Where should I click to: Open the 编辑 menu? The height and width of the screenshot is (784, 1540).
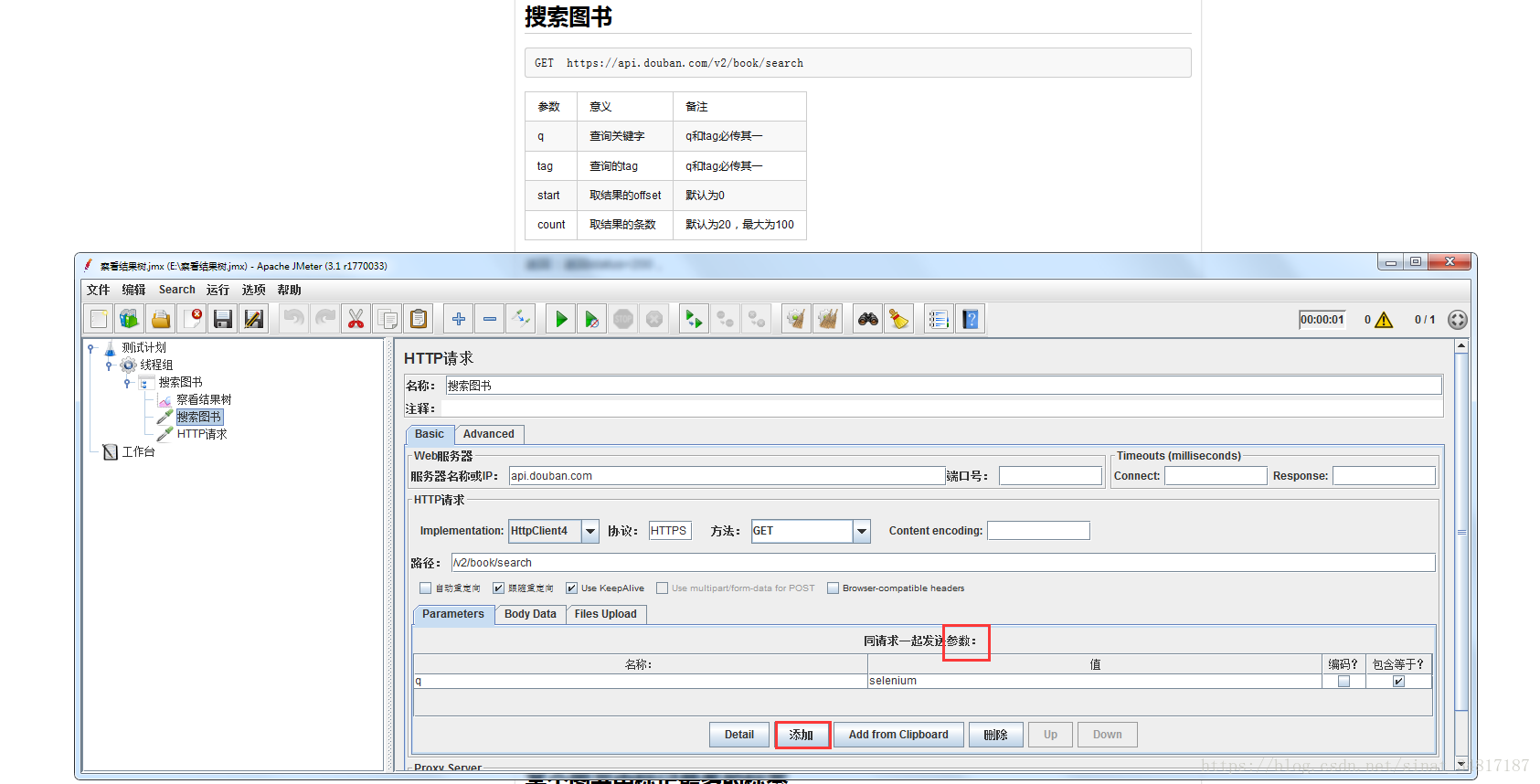coord(133,290)
